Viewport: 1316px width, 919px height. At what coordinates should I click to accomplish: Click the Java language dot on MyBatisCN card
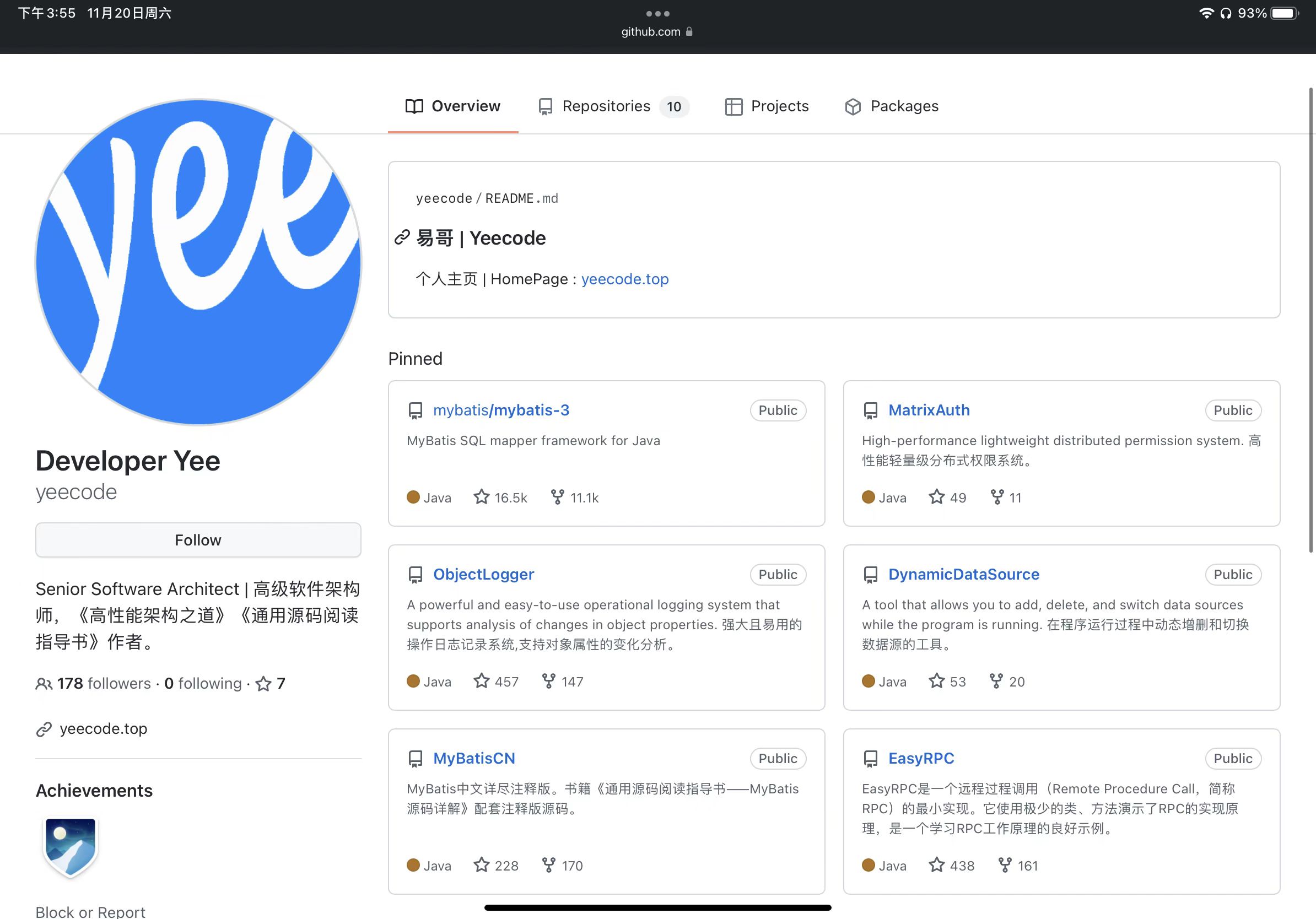point(413,864)
